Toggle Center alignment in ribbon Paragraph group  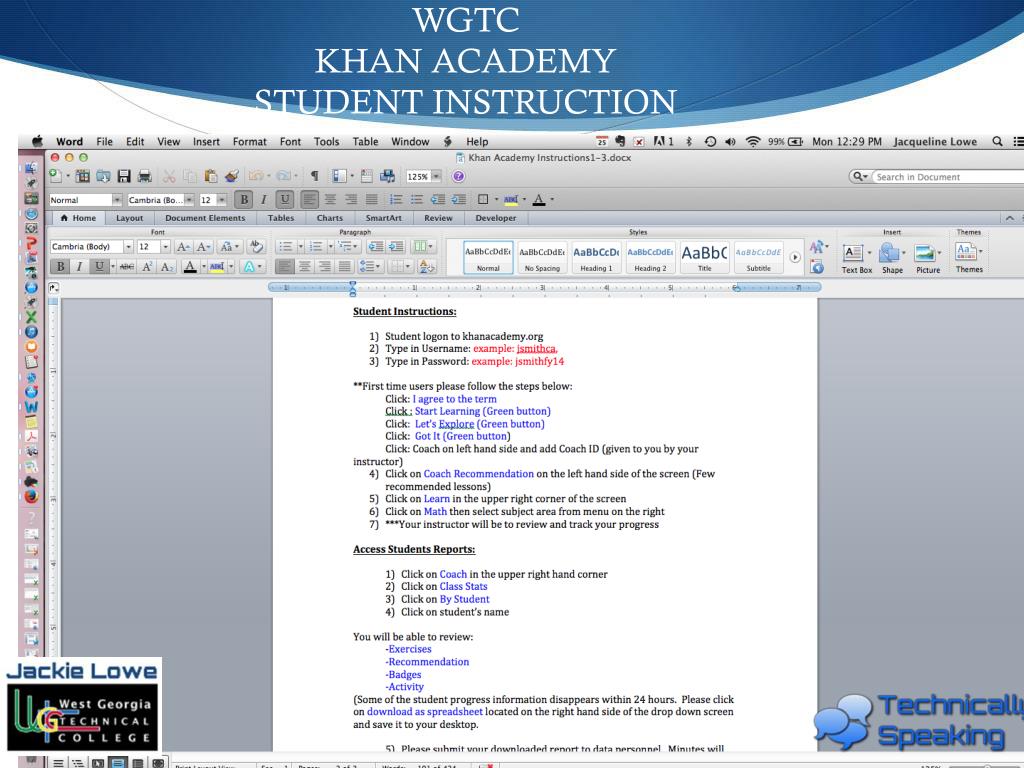pyautogui.click(x=305, y=266)
